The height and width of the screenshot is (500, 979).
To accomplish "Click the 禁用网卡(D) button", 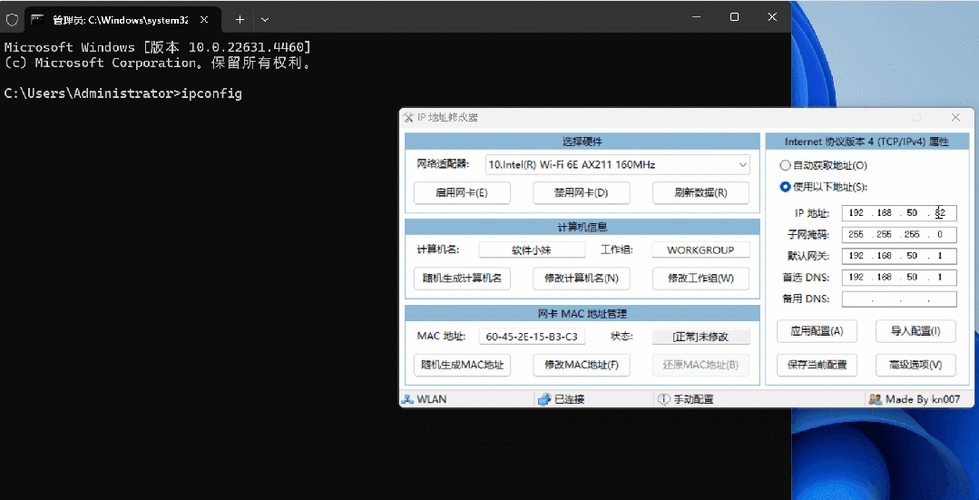I will pos(580,192).
